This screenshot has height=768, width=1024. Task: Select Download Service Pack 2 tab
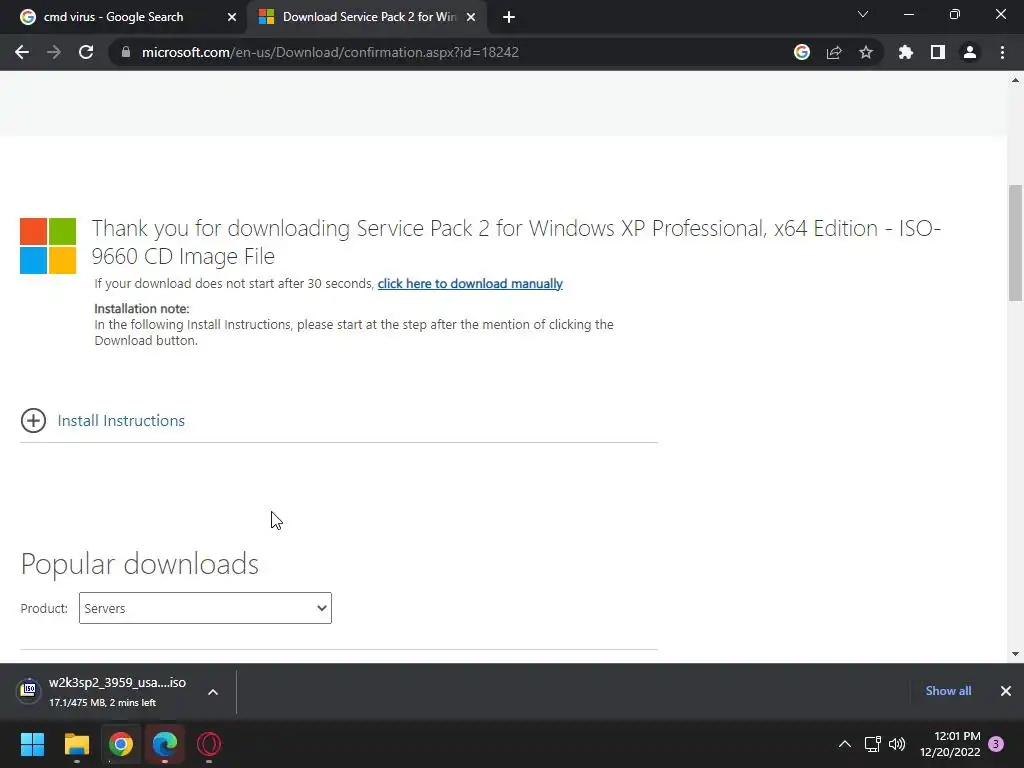click(369, 17)
